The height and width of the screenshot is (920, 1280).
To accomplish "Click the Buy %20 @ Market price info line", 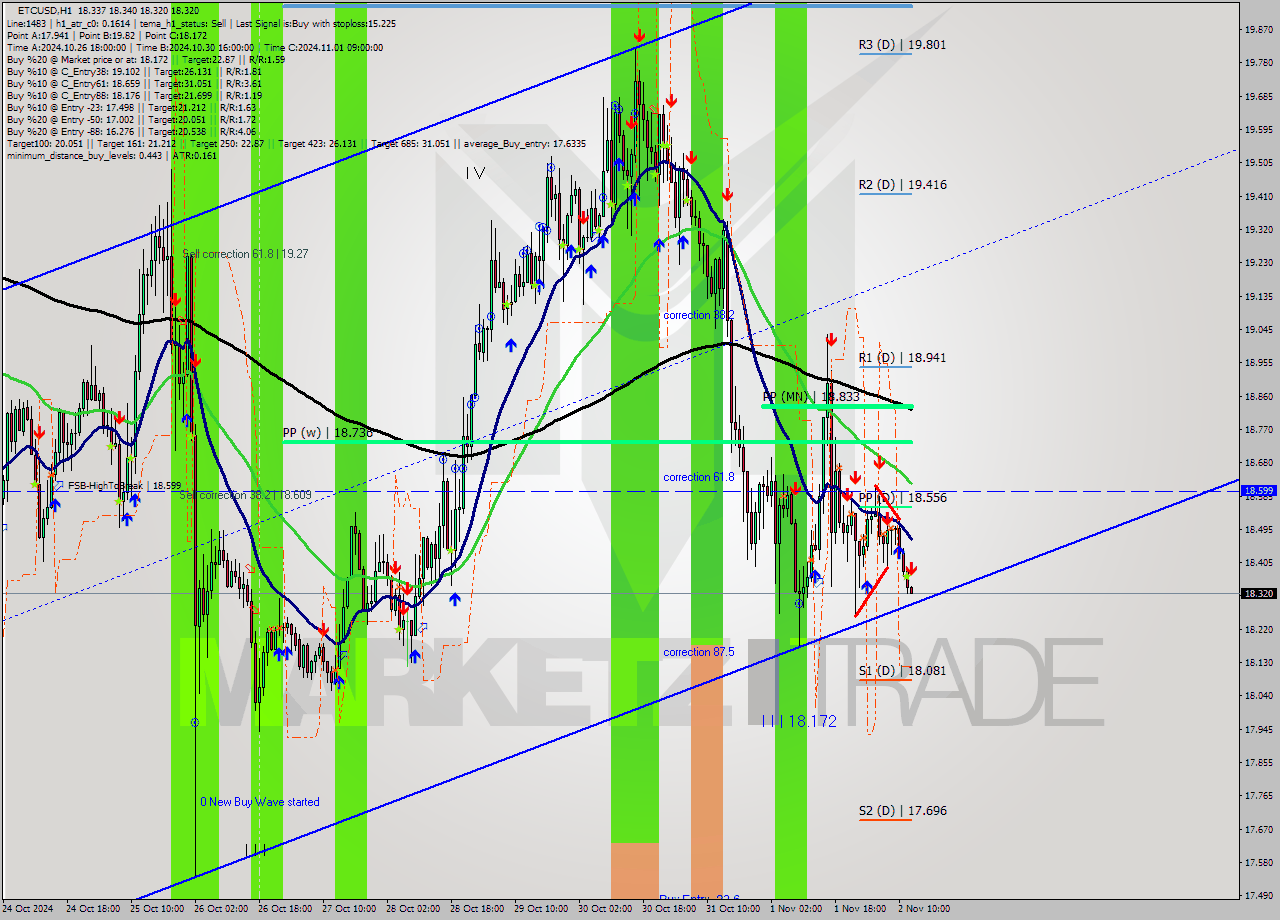I will pyautogui.click(x=145, y=59).
